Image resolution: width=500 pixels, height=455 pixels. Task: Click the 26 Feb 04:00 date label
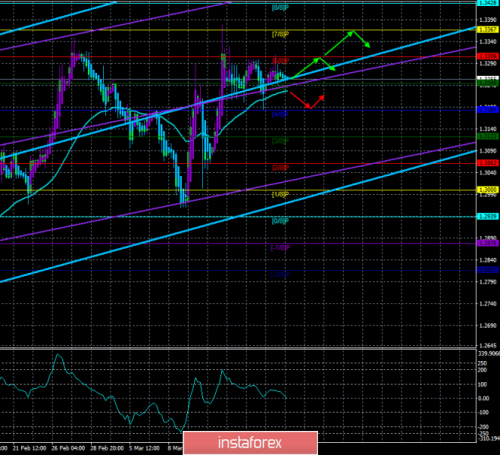coord(68,448)
